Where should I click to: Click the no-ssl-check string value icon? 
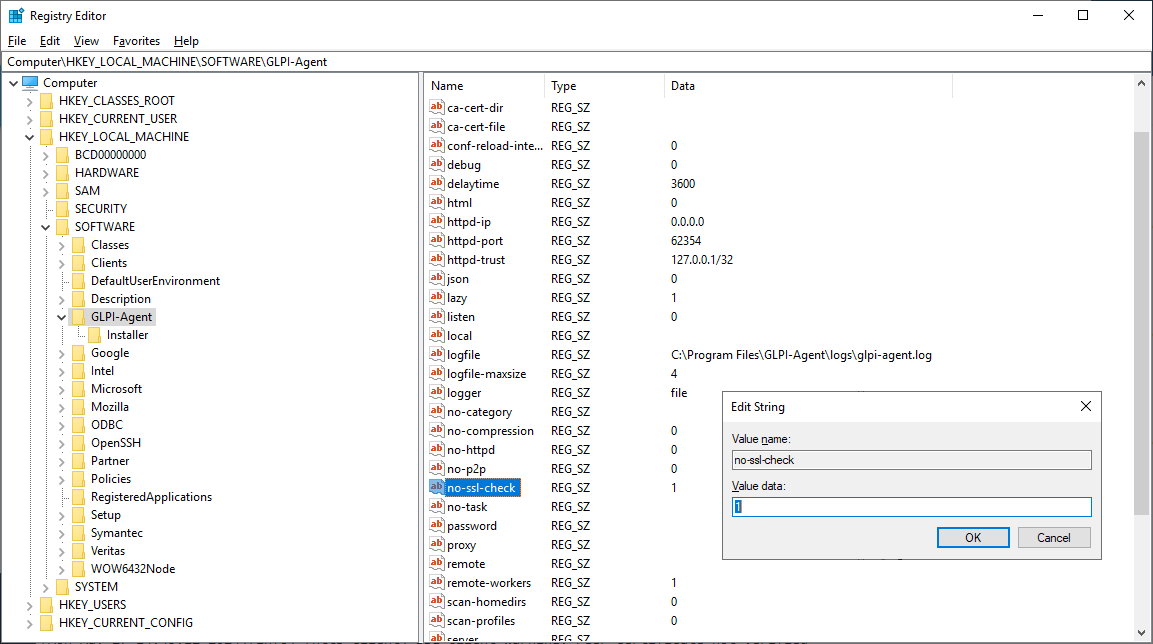(437, 487)
